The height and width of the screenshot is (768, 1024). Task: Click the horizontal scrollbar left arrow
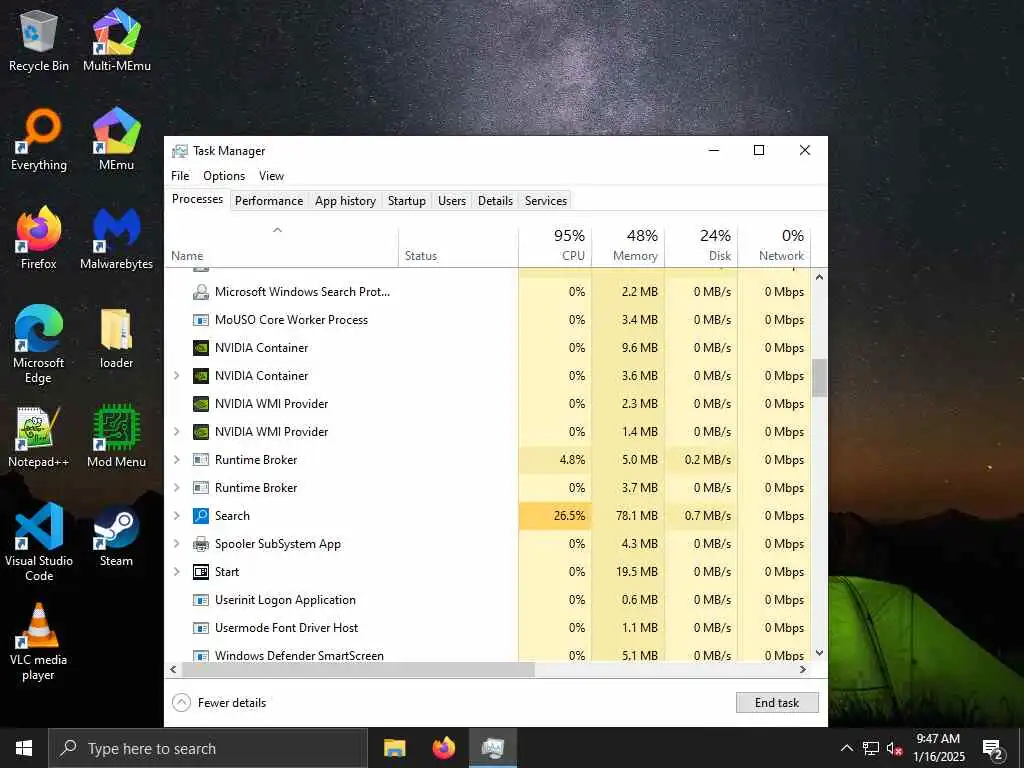173,669
